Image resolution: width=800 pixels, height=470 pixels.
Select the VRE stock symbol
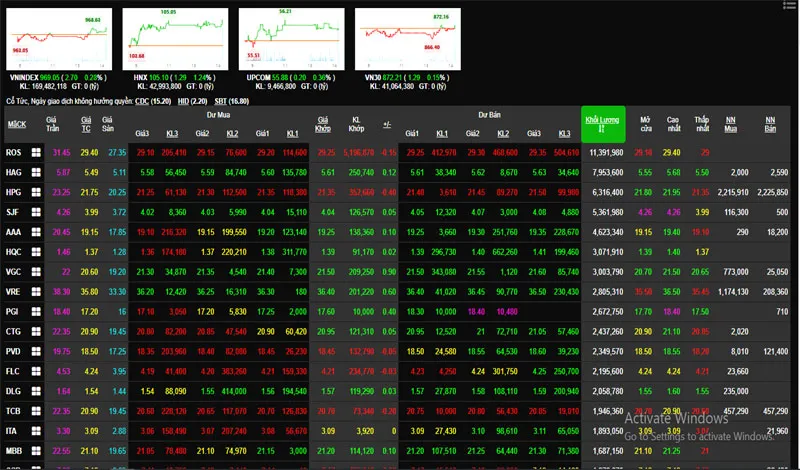[x=13, y=291]
